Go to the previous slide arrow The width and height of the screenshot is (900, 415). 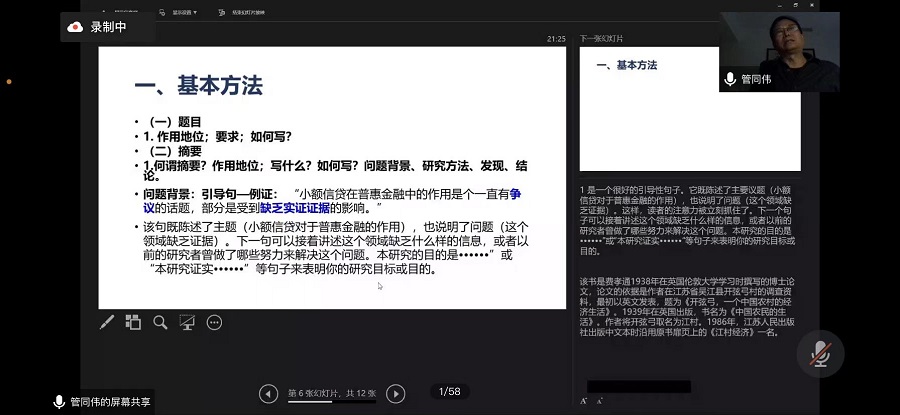[268, 393]
